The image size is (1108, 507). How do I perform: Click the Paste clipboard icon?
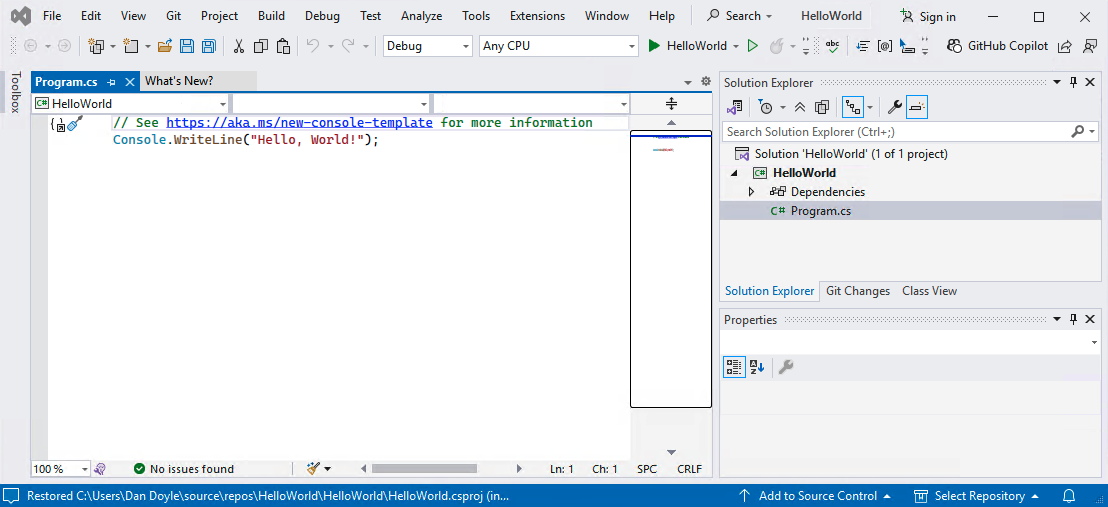(283, 46)
